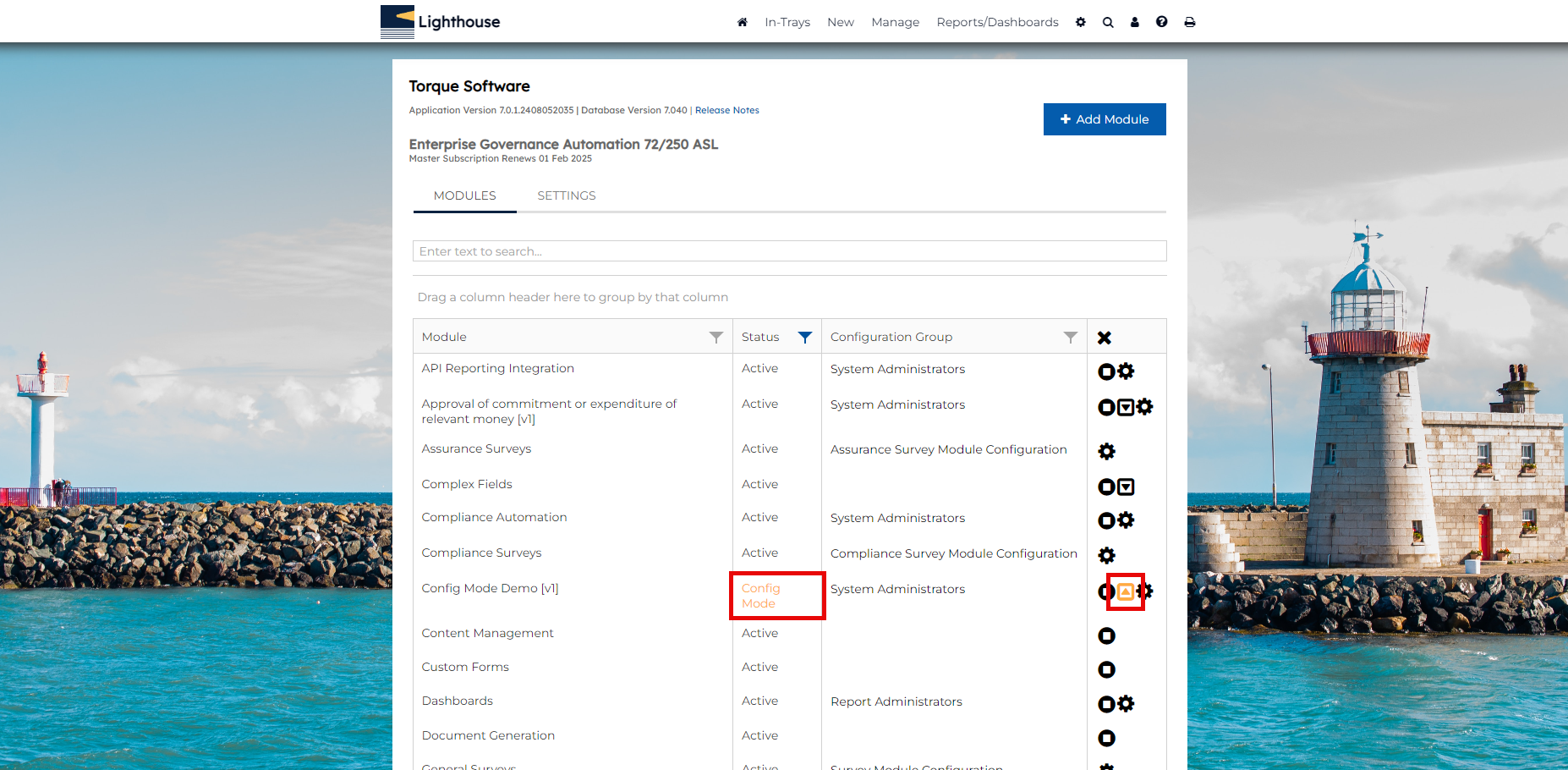The height and width of the screenshot is (770, 1568).
Task: Click gear icon for Compliance Surveys row
Action: point(1106,556)
